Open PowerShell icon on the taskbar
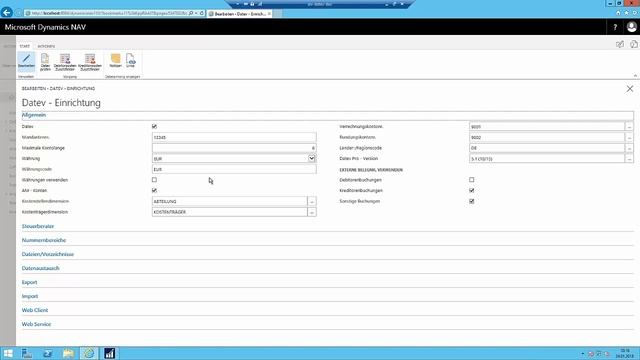Screen dimensions: 640x360 (48, 353)
